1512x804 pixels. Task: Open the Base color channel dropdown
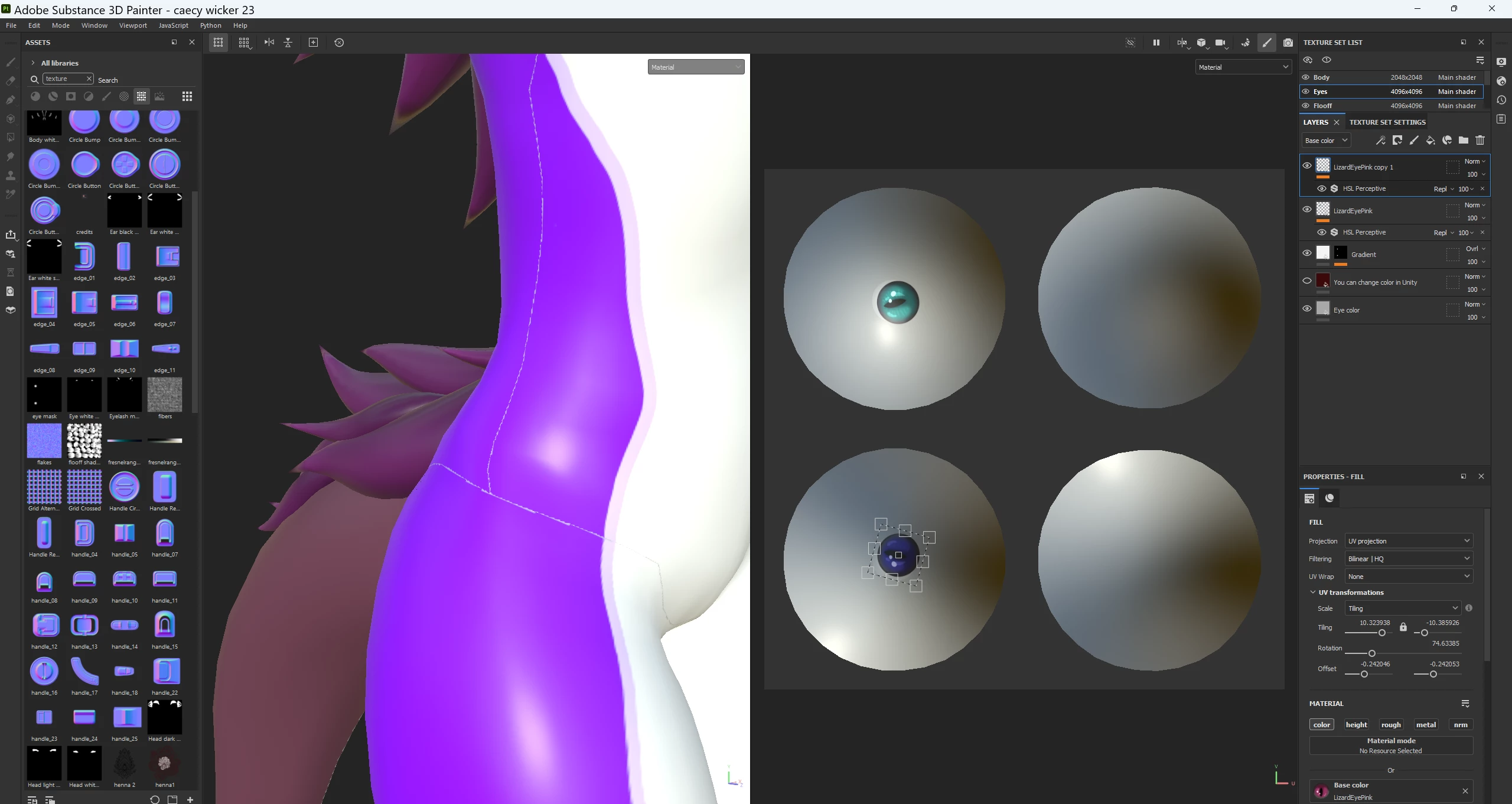click(x=1326, y=141)
